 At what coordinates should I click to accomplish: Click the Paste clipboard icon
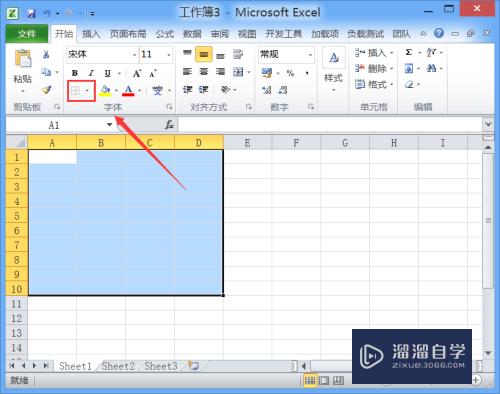[x=23, y=58]
